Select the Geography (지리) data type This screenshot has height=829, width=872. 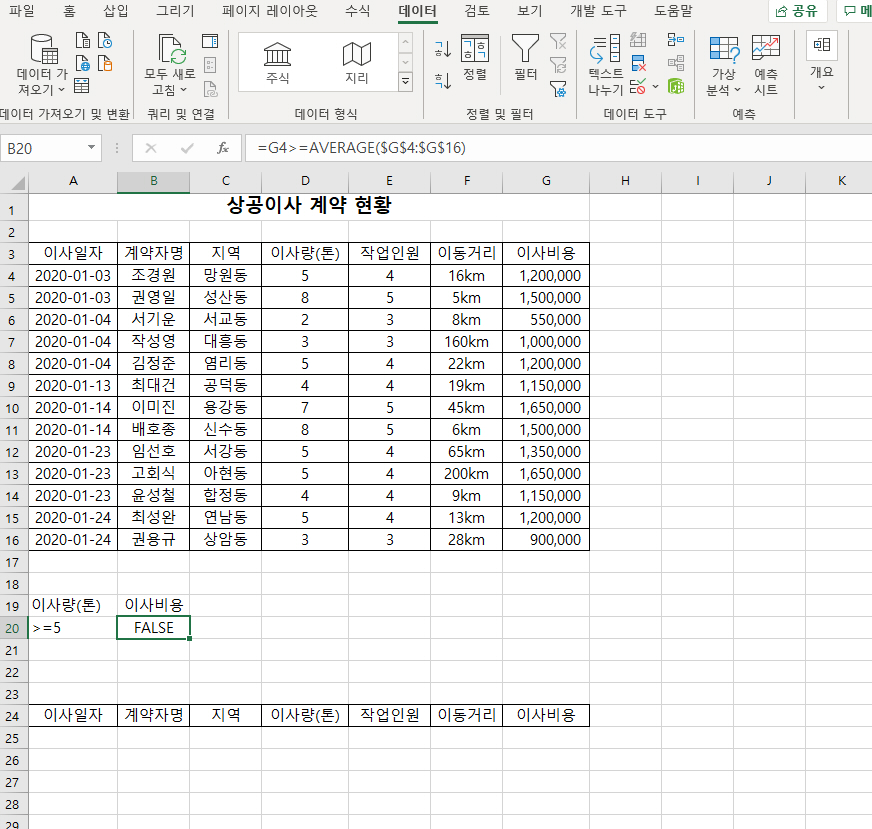[357, 62]
